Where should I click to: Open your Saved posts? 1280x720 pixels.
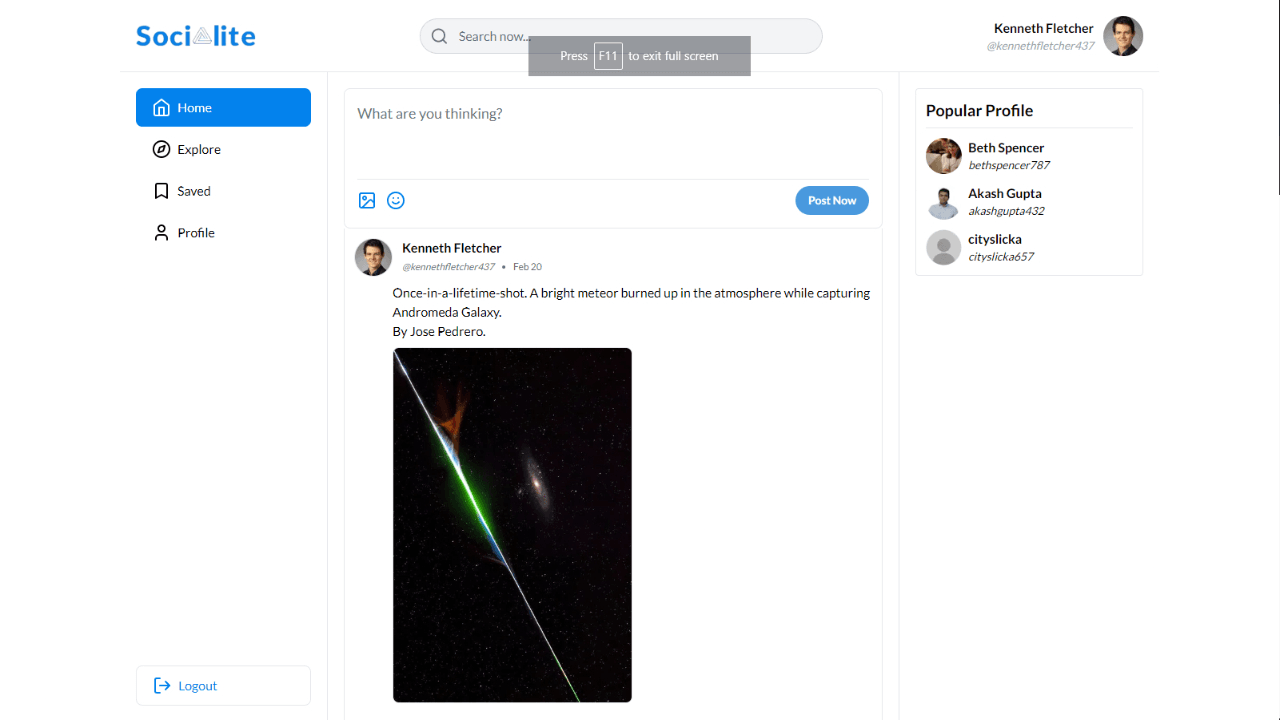click(x=195, y=190)
